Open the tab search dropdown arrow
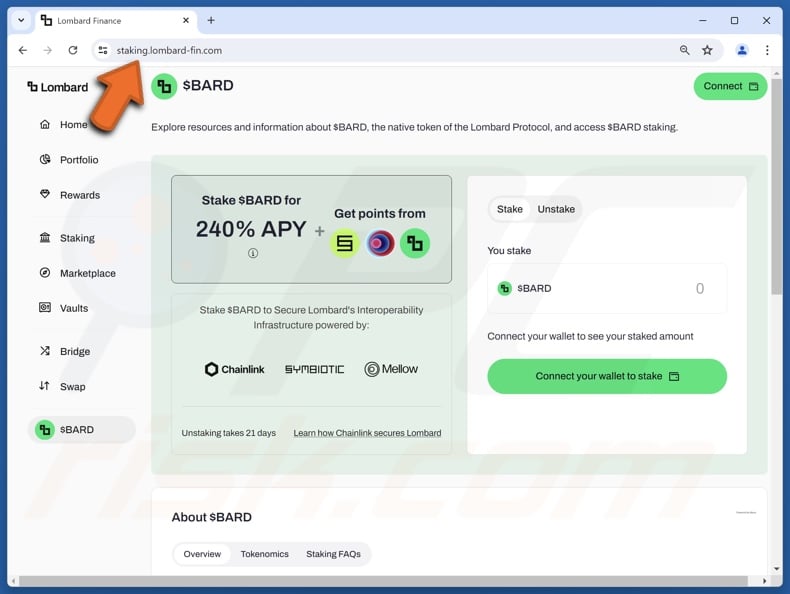Screen dimensions: 790x594 point(21,21)
